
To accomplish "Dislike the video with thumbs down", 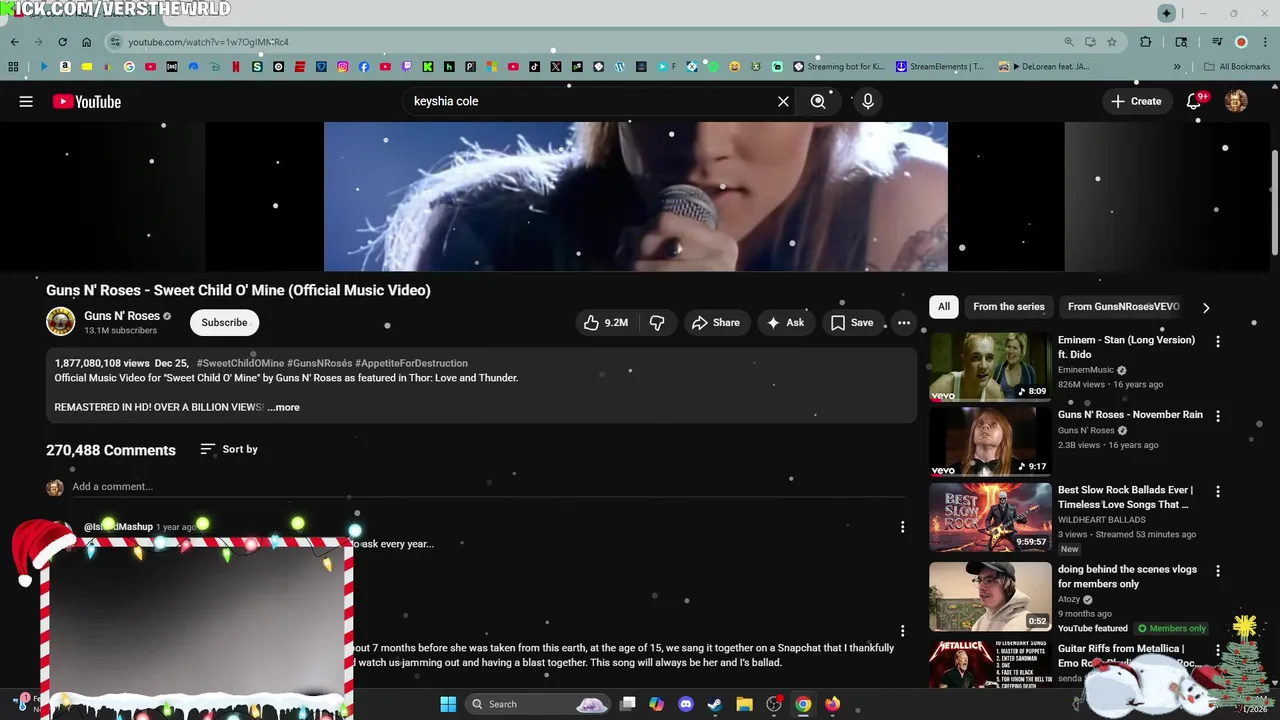I will (x=657, y=322).
